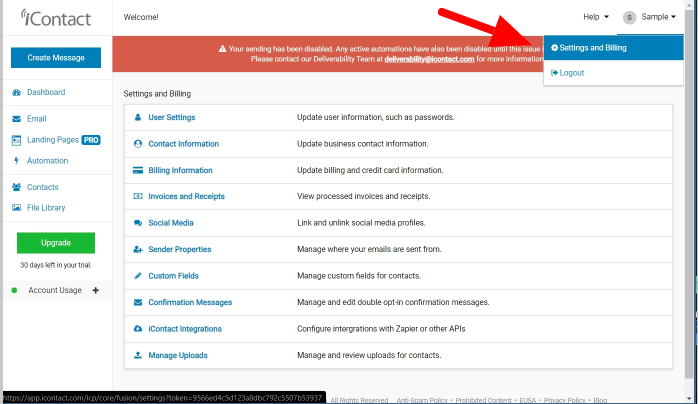Click the iContact Integrations cloud icon

pyautogui.click(x=138, y=329)
